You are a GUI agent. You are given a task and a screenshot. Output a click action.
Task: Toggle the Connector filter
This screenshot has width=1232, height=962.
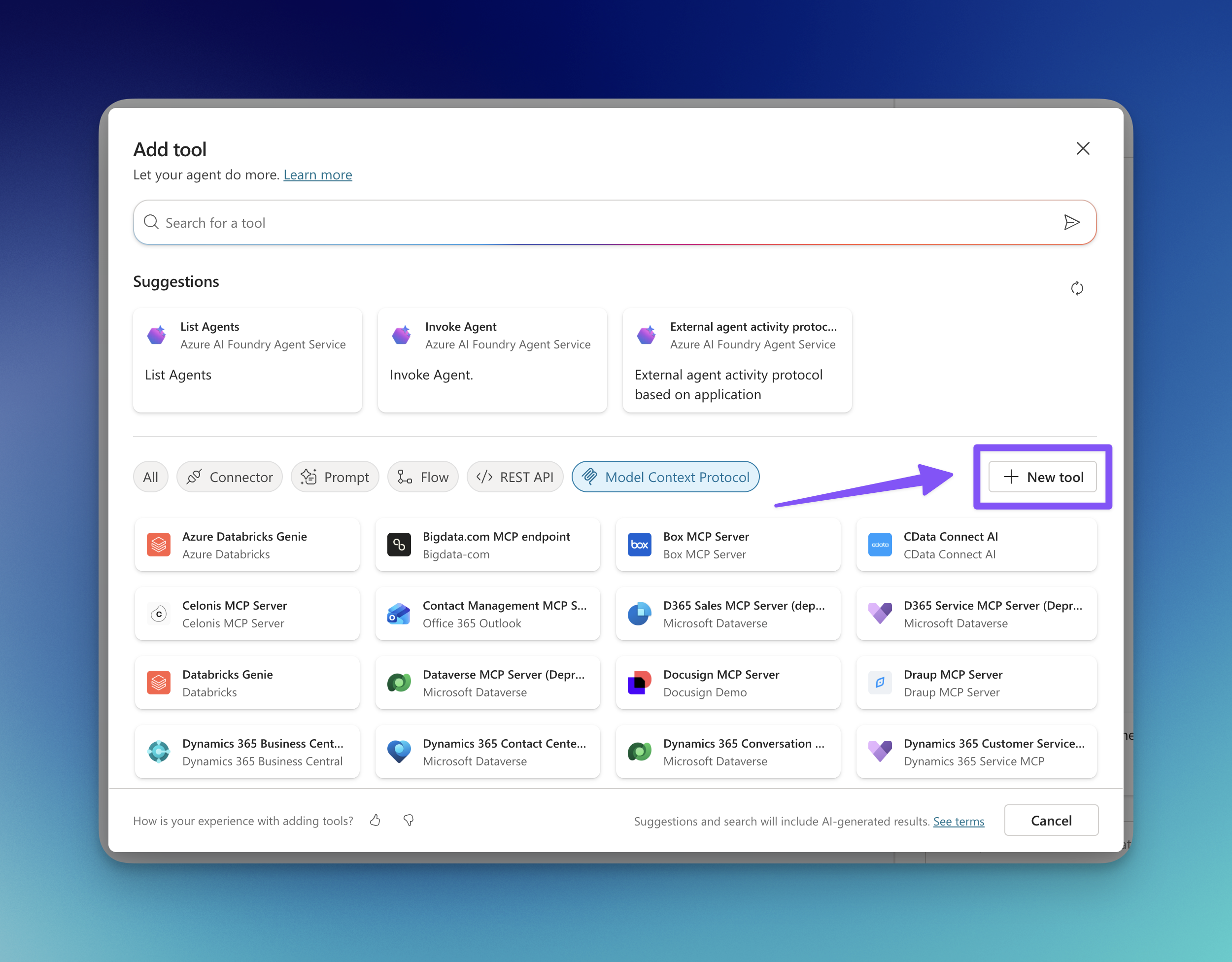230,477
